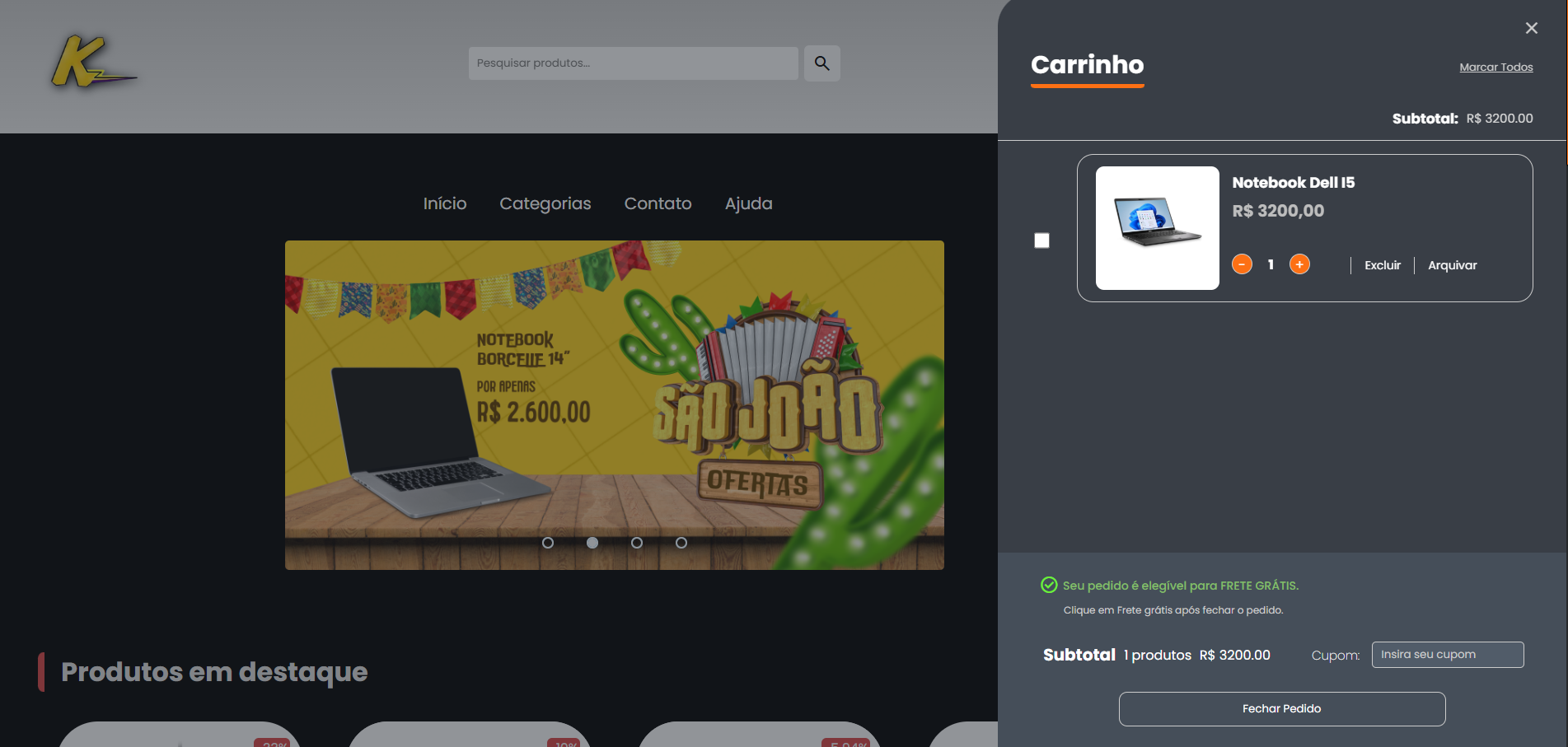This screenshot has width=1568, height=747.
Task: Click the green free-shipping check icon
Action: 1049,585
